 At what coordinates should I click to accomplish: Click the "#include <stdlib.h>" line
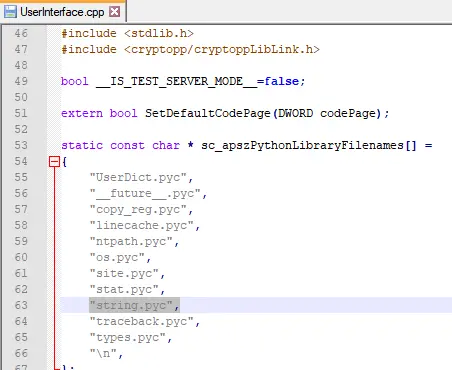[x=127, y=33]
